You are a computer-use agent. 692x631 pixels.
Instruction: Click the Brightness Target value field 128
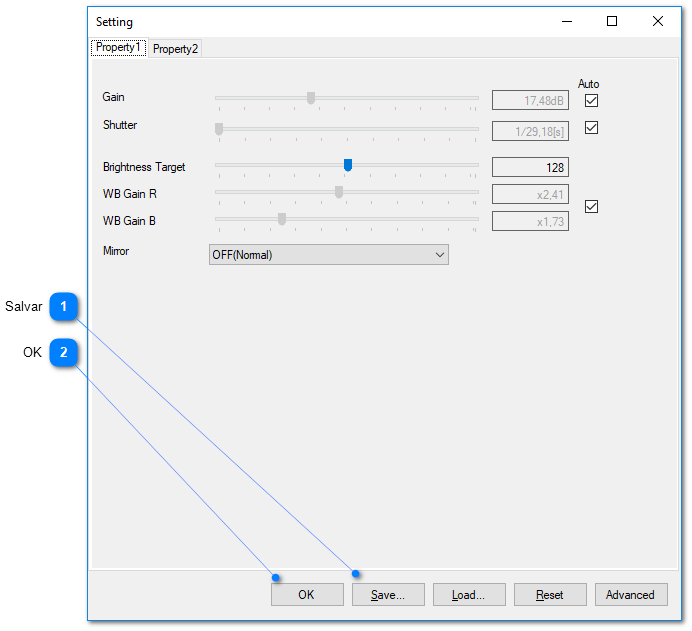[530, 167]
